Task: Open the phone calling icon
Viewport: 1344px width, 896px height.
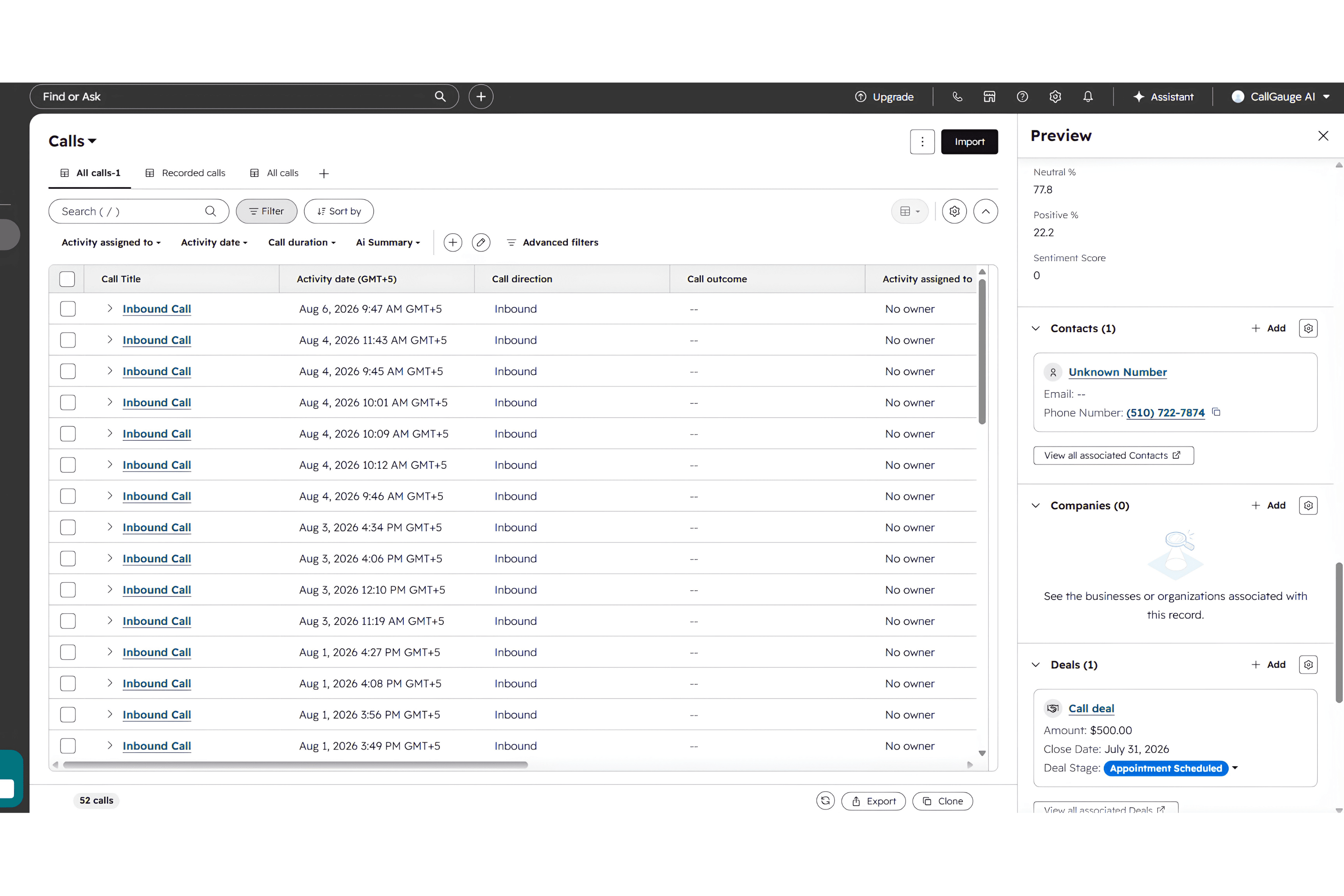Action: tap(957, 97)
